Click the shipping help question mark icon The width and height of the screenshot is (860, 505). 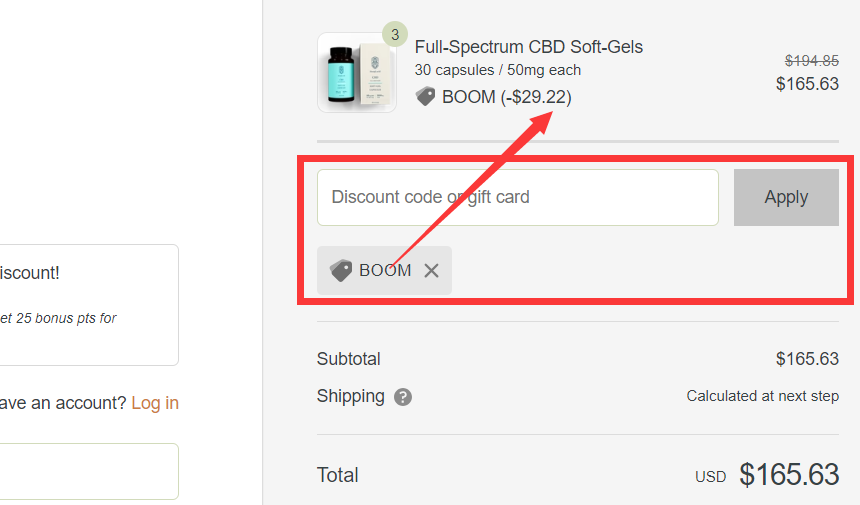(403, 397)
